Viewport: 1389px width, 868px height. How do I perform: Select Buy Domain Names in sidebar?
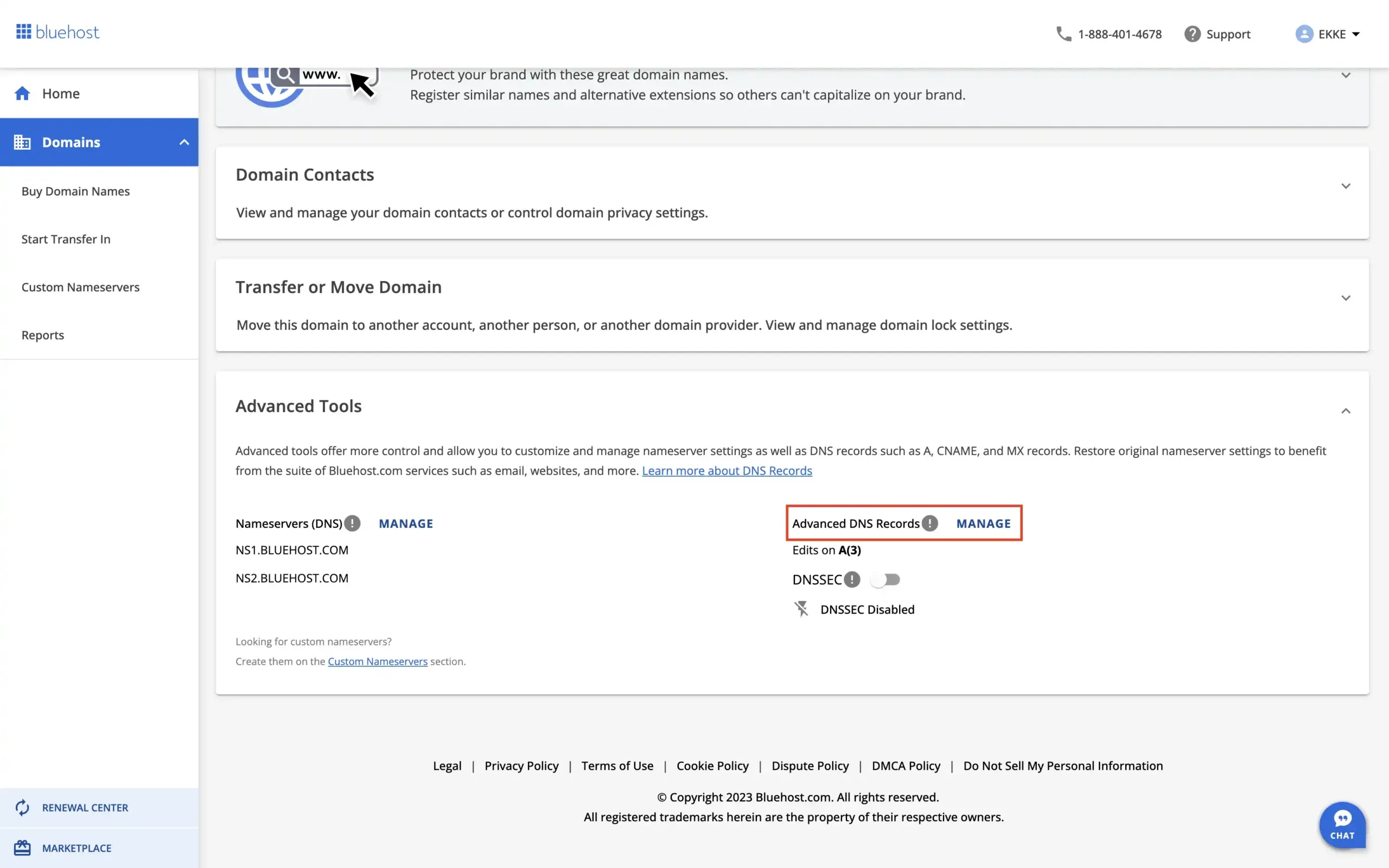[75, 191]
